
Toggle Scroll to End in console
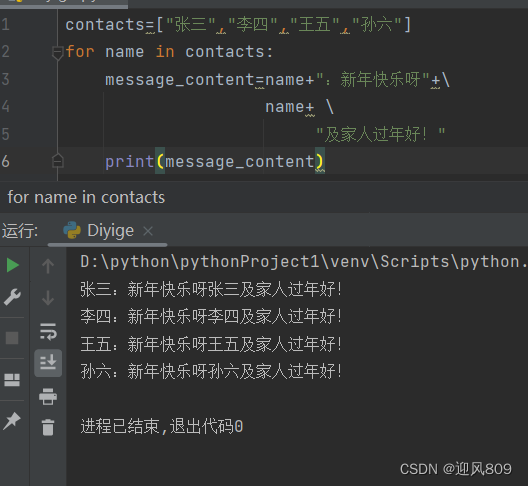[x=48, y=363]
